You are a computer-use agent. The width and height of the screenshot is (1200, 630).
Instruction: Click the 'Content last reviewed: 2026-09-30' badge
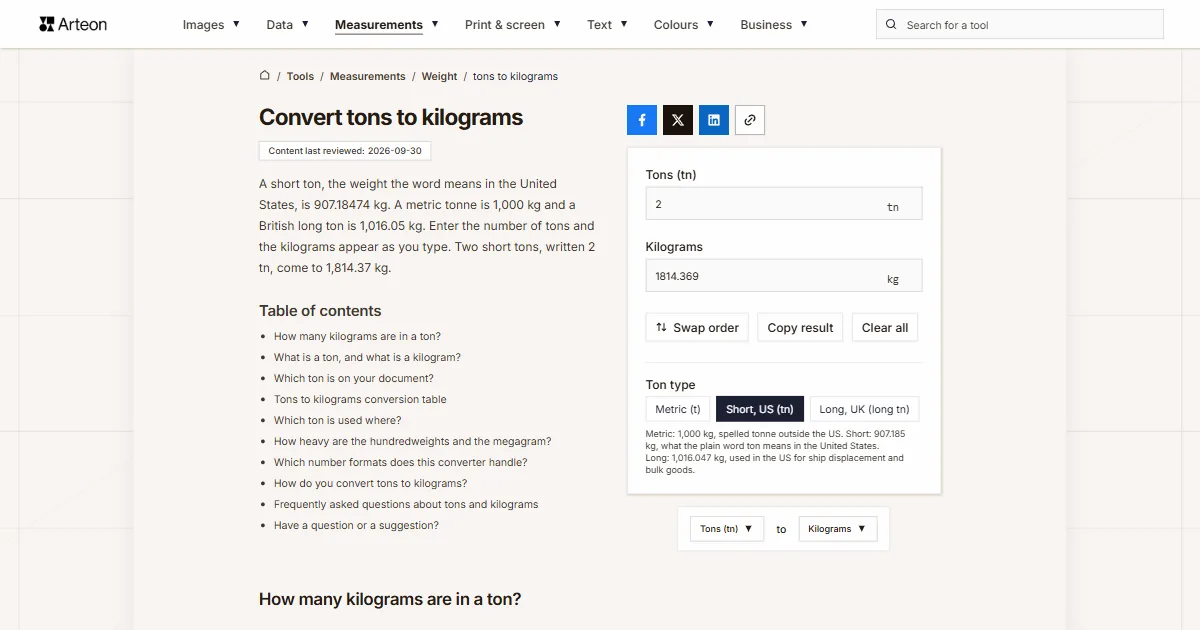(345, 151)
